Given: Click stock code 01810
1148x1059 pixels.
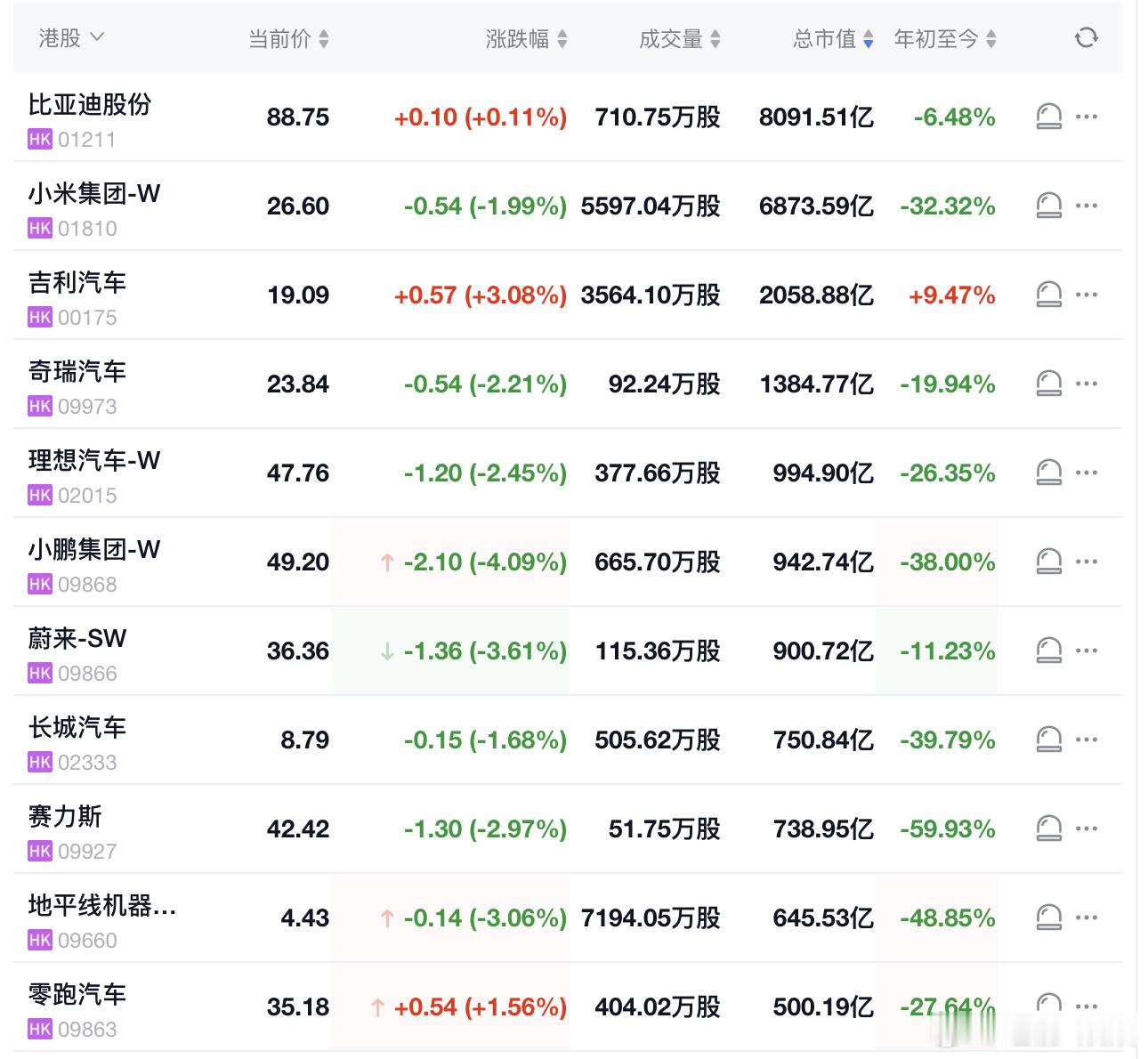Looking at the screenshot, I should coord(87,229).
